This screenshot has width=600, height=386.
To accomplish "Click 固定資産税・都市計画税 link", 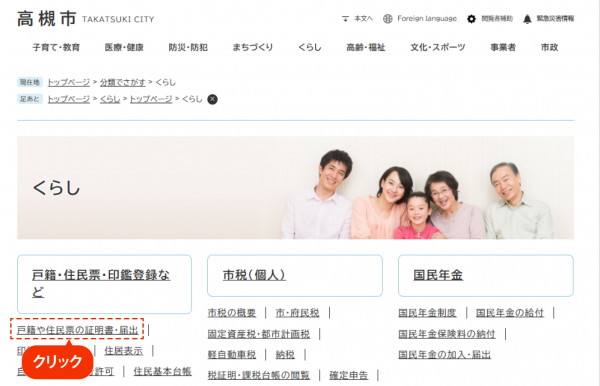I will click(259, 334).
